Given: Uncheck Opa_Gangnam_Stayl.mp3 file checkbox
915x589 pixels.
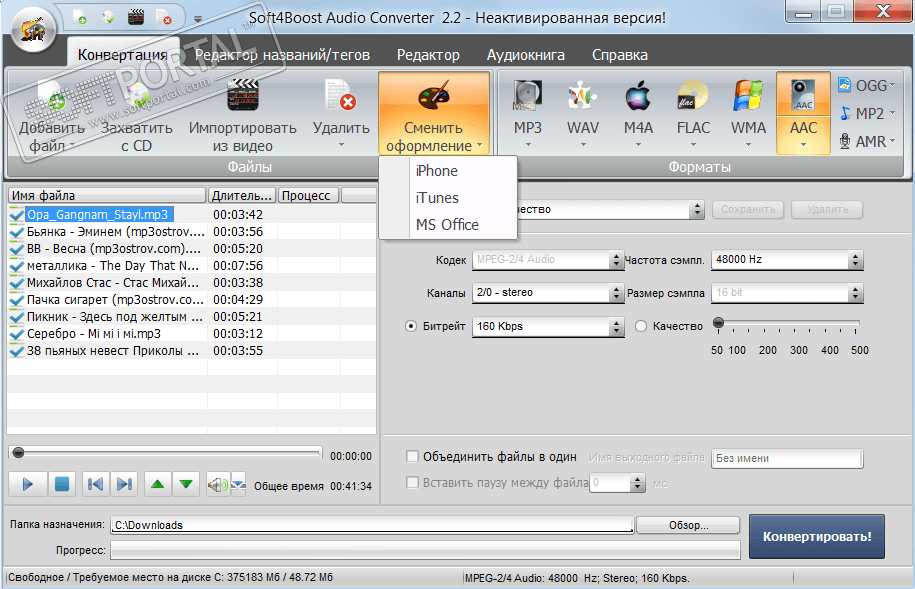Looking at the screenshot, I should [17, 215].
